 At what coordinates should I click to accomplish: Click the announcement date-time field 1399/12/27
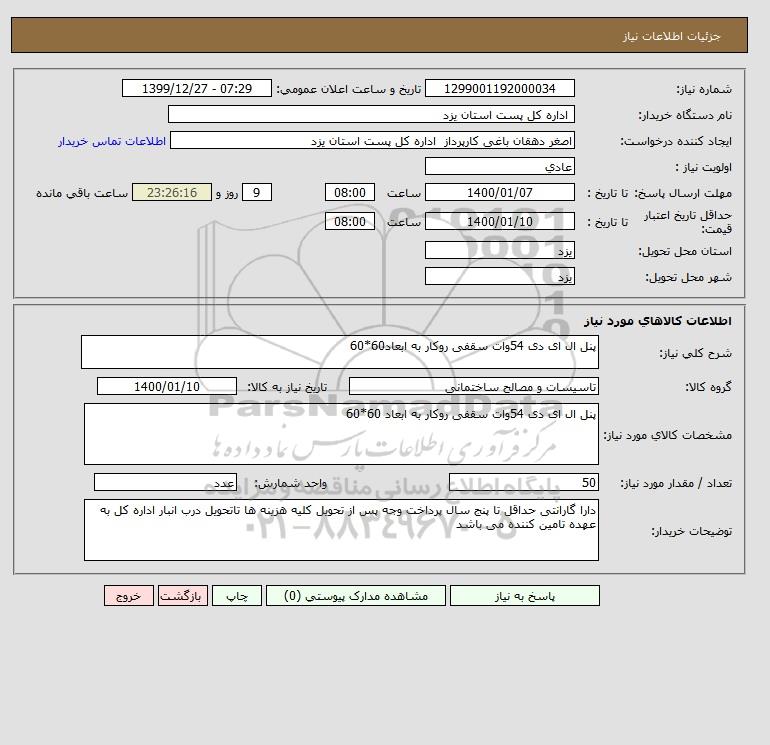(196, 88)
